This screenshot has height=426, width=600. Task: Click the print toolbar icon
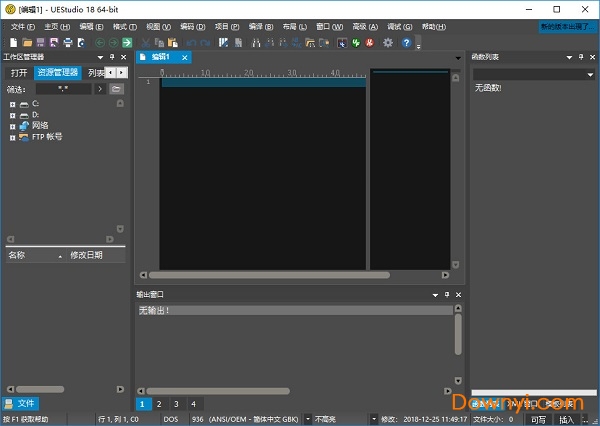coord(68,42)
